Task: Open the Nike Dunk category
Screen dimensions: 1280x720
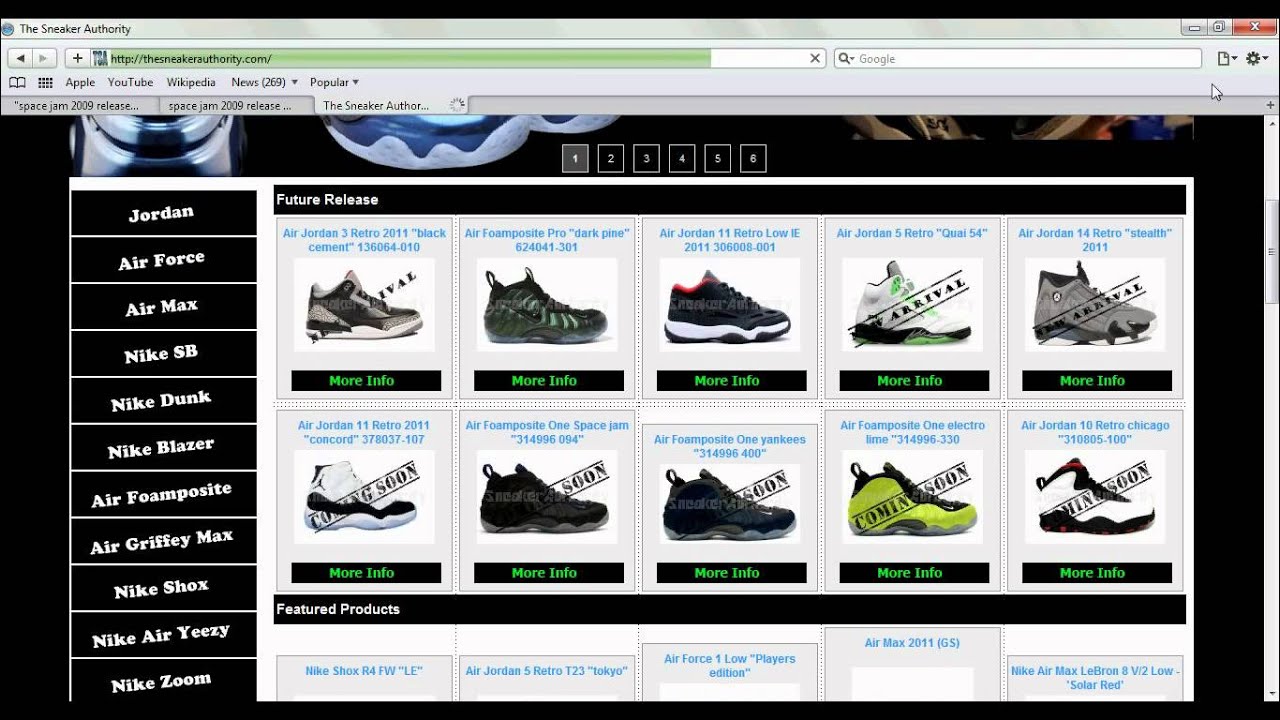Action: pyautogui.click(x=163, y=401)
